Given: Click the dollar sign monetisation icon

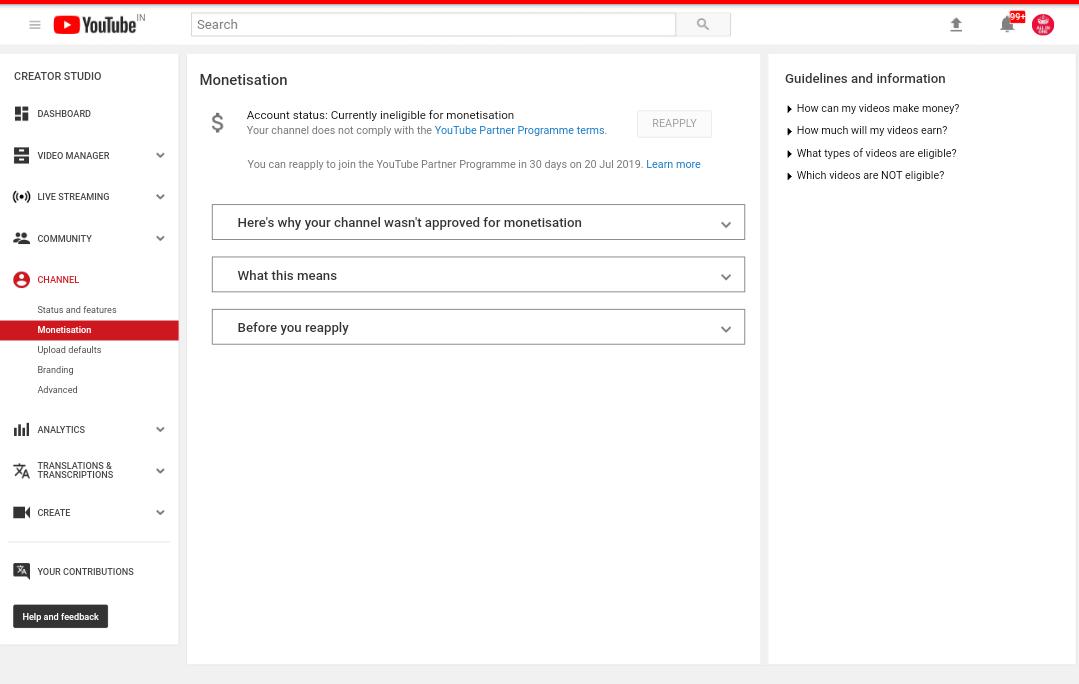Looking at the screenshot, I should pyautogui.click(x=217, y=122).
